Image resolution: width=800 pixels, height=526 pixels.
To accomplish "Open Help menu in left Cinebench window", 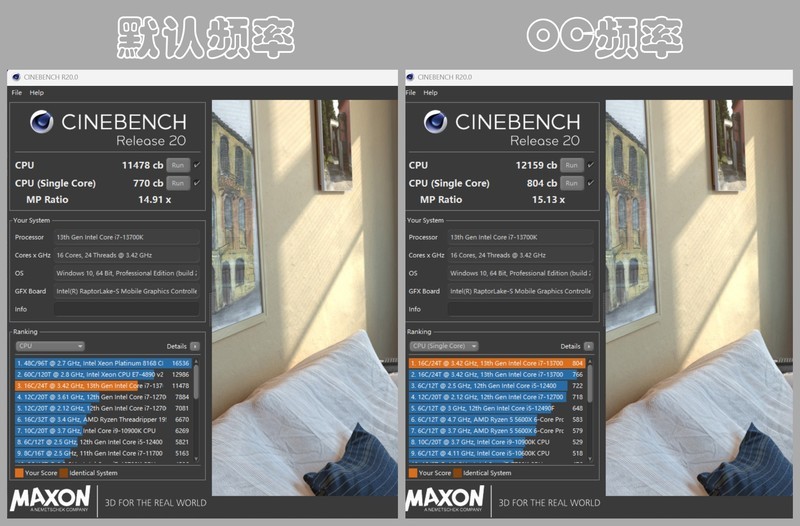I will (37, 93).
